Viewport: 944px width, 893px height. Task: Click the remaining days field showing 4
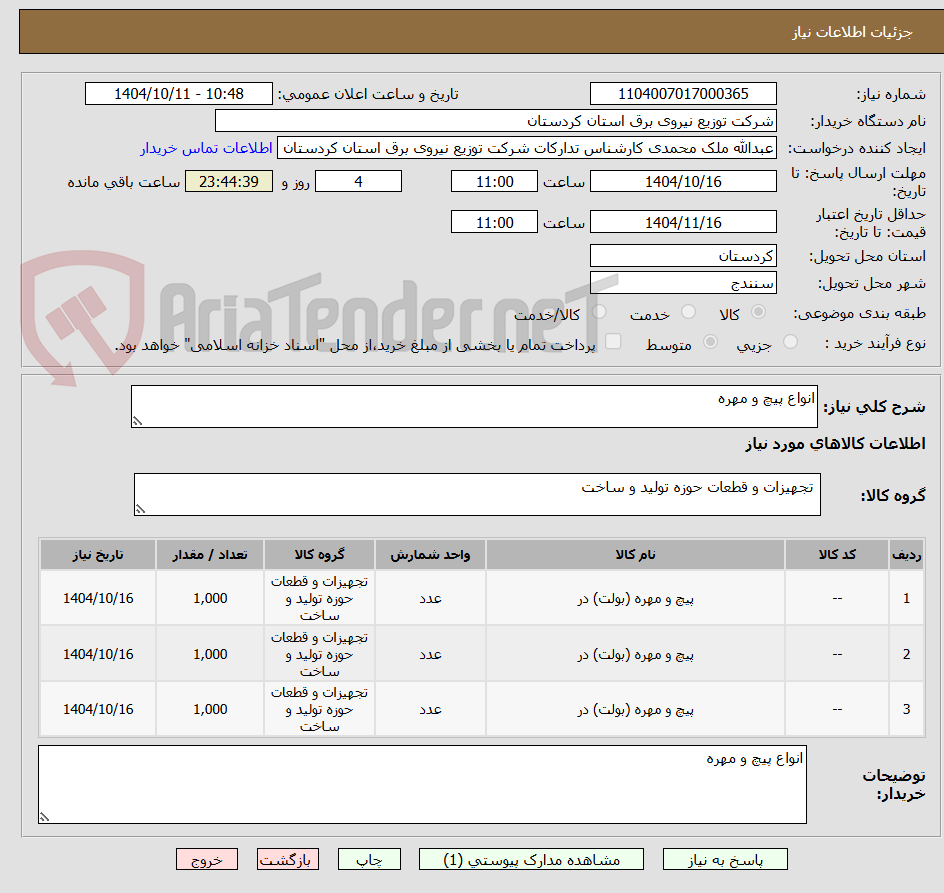(358, 181)
